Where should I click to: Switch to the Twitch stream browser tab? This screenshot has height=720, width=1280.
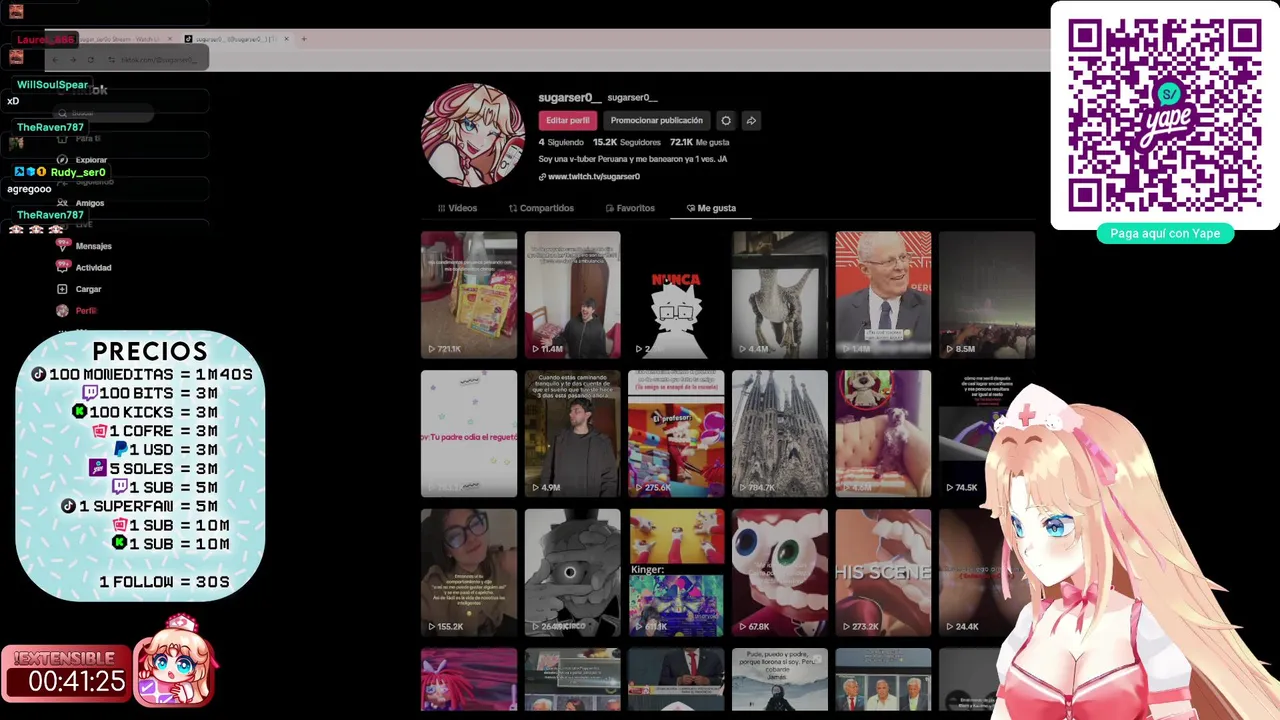[123, 39]
